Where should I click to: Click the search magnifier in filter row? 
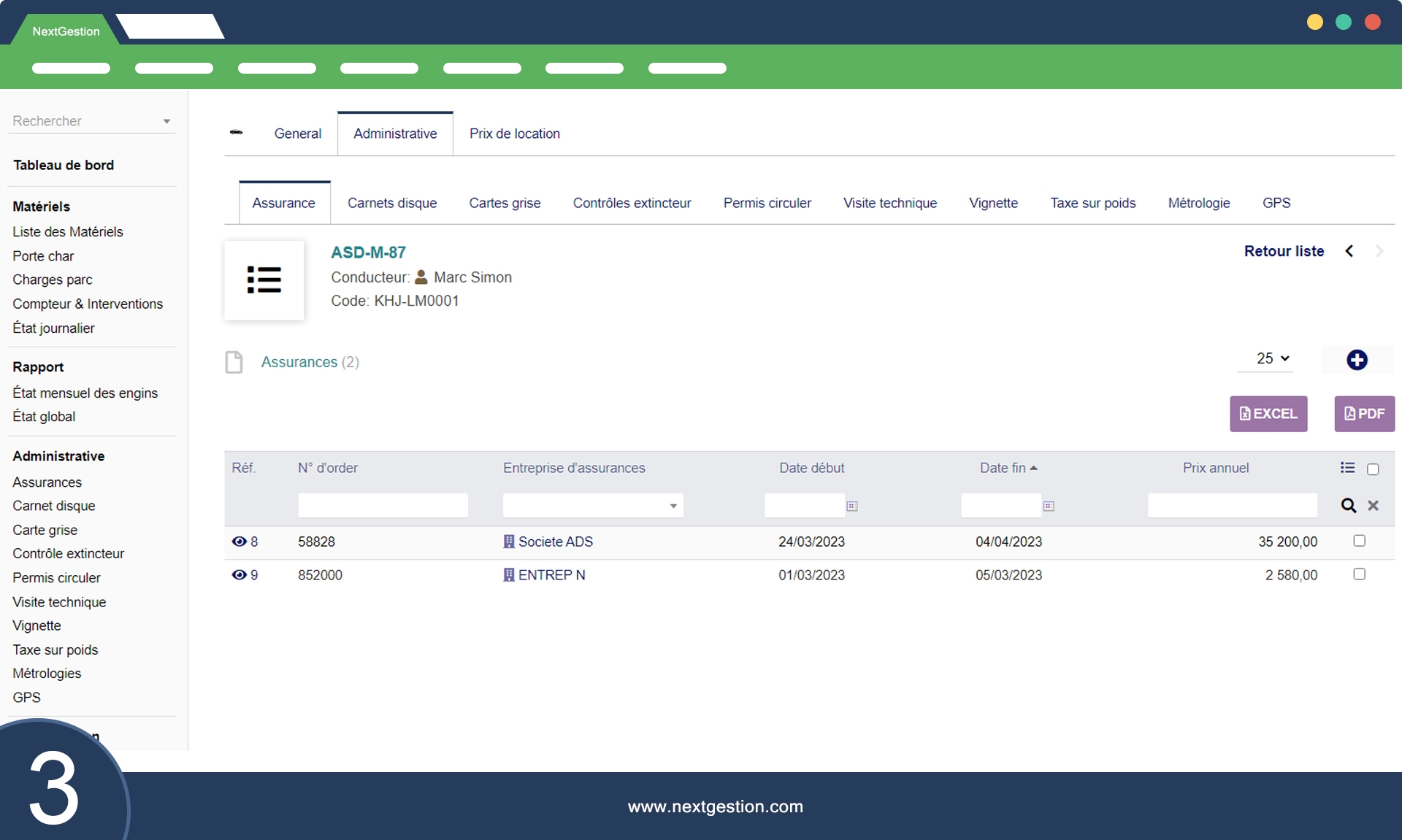click(x=1348, y=506)
